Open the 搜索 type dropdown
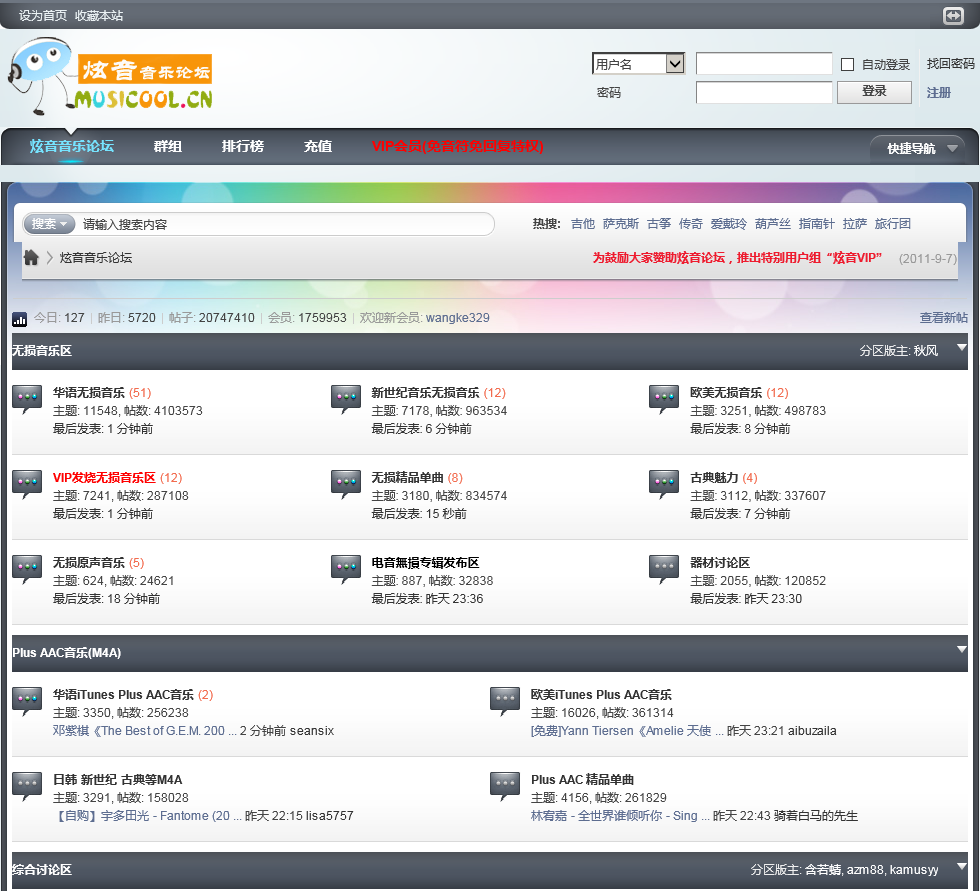The width and height of the screenshot is (980, 891). coord(49,224)
